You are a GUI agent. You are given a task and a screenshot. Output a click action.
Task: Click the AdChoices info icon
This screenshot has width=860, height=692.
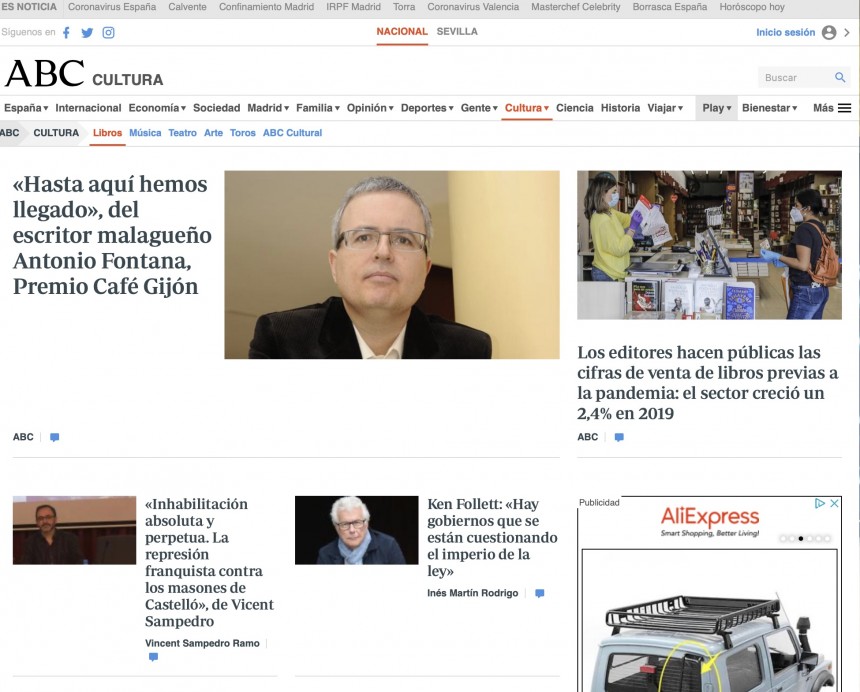point(820,503)
